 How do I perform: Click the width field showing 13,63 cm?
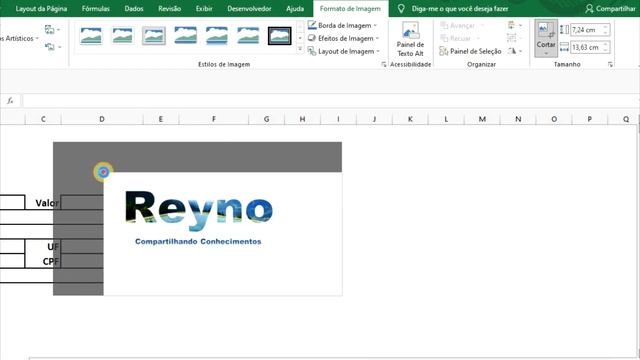tap(586, 47)
